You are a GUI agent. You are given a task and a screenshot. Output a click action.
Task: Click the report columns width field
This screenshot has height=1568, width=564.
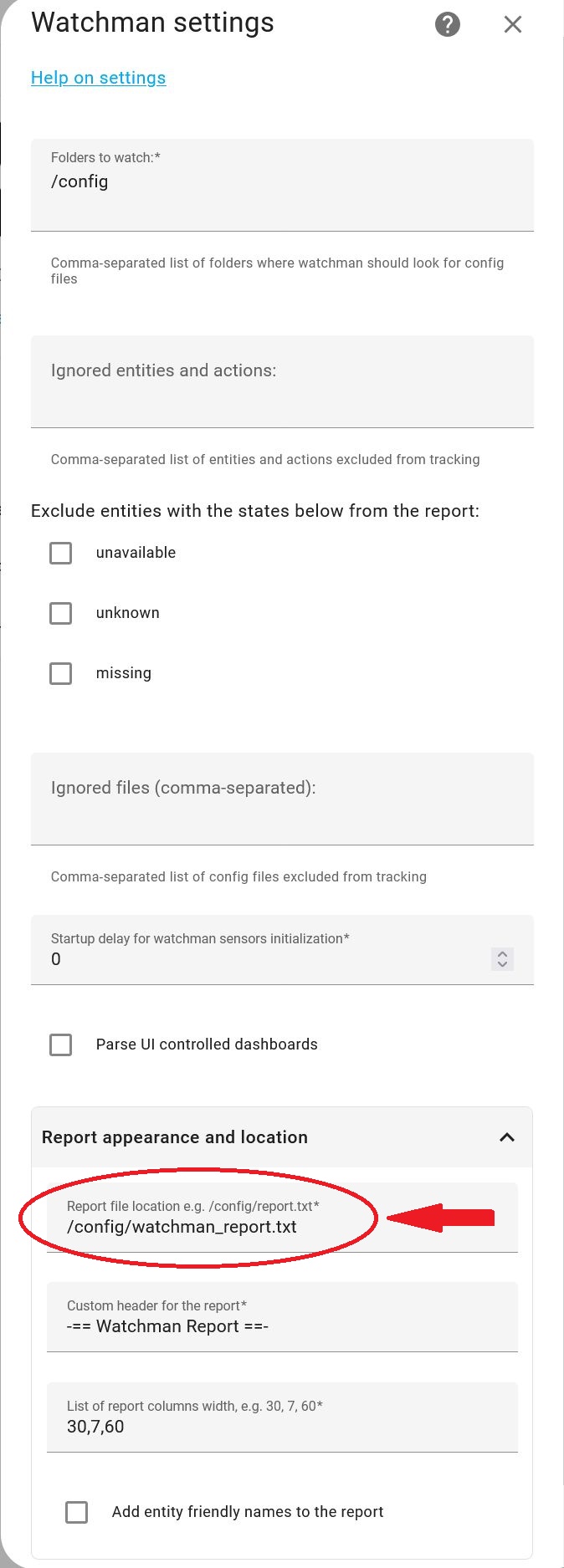point(282,1427)
